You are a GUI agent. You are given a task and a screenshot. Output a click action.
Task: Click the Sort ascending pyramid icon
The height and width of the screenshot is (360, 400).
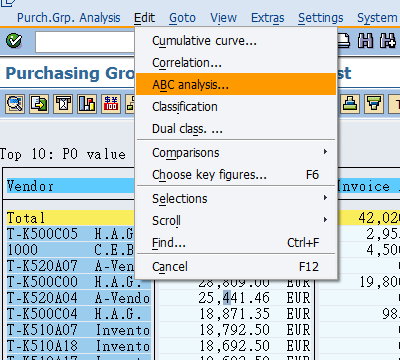(x=350, y=104)
